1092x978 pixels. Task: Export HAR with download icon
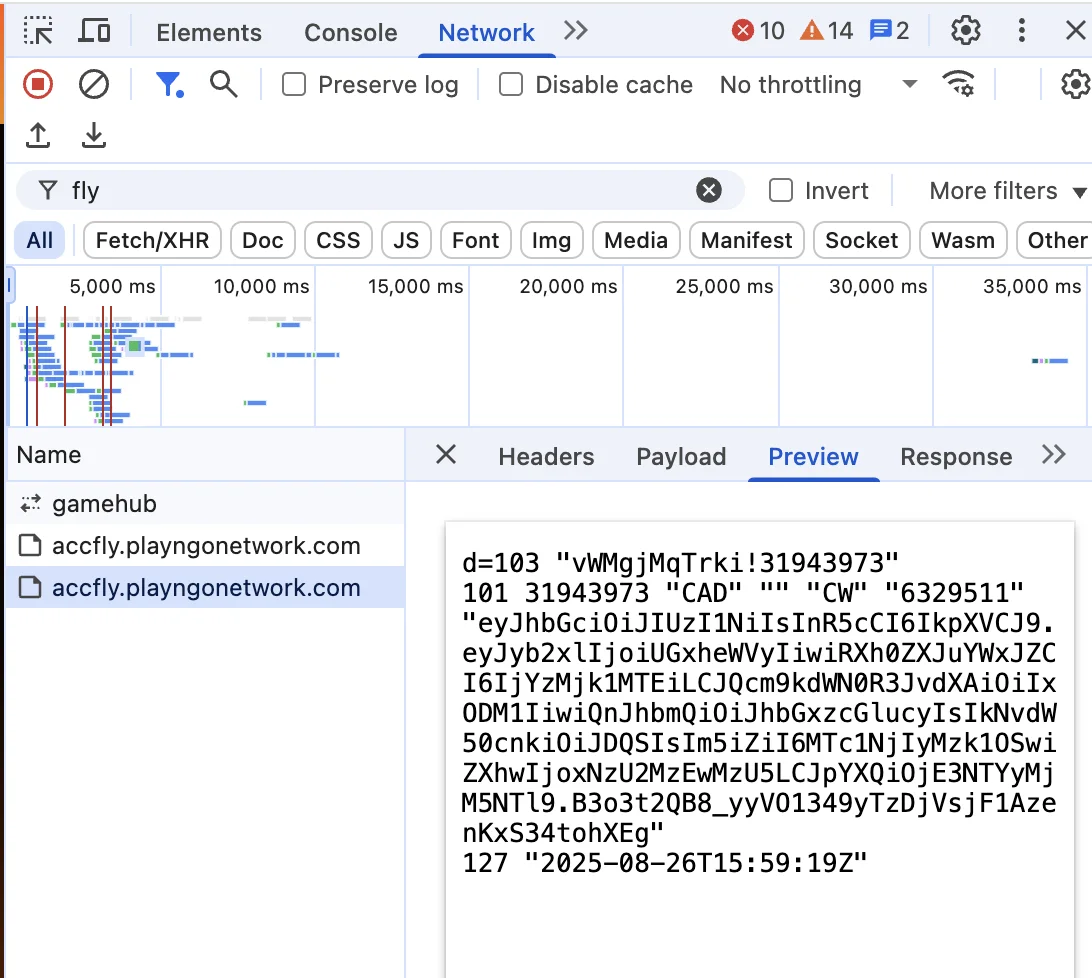pos(93,135)
